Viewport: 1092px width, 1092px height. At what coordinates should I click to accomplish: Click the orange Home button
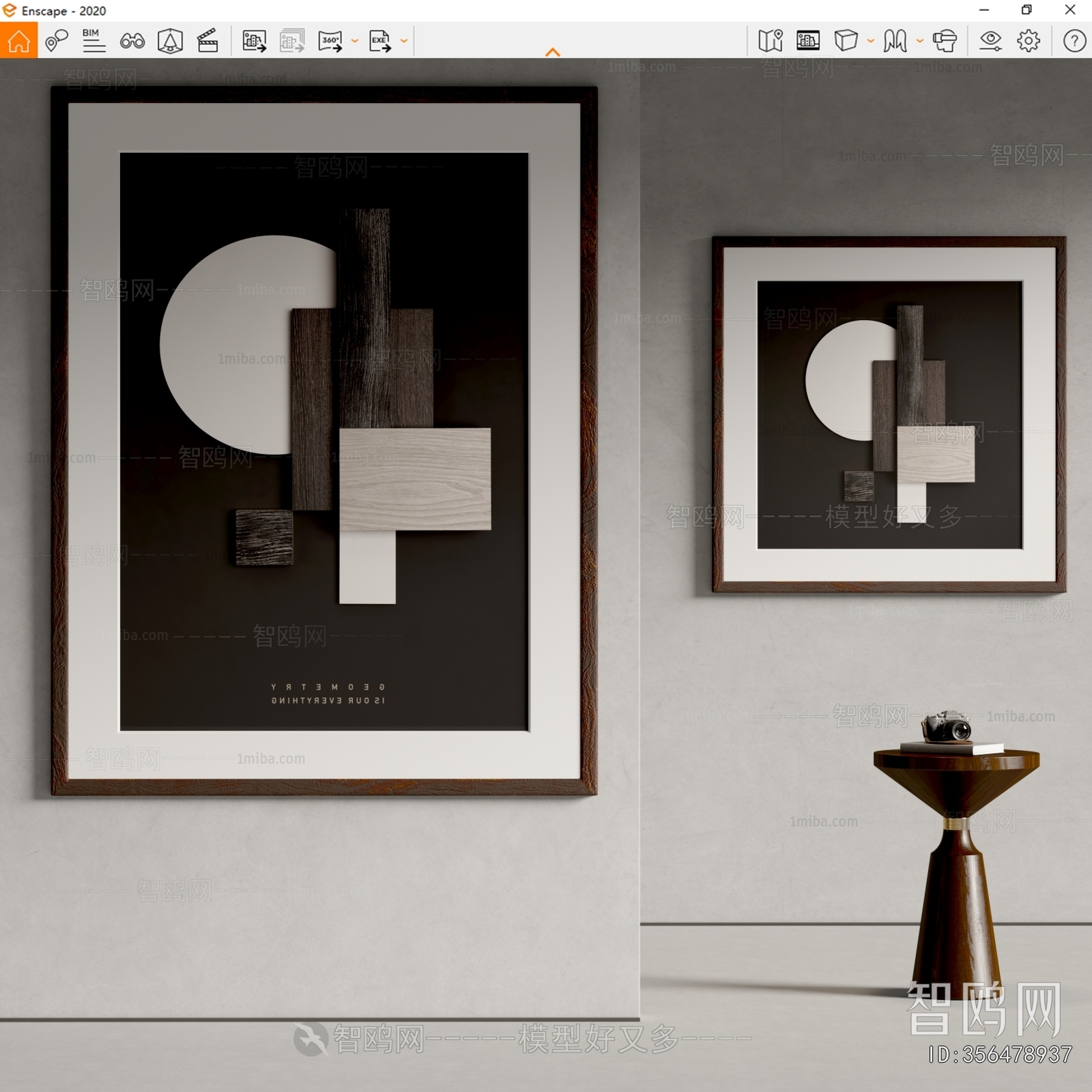coord(18,40)
